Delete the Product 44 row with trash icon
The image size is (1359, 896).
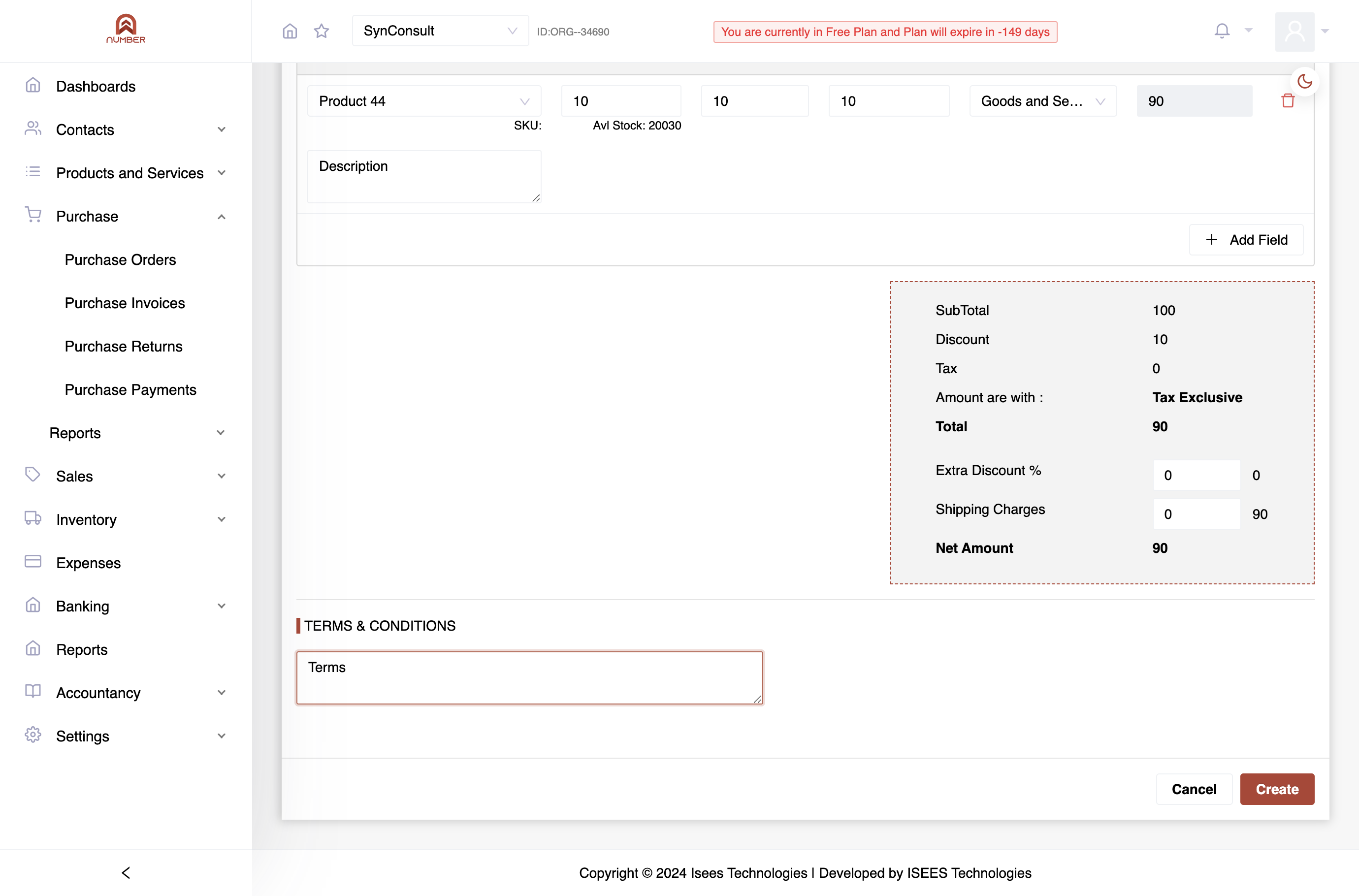(x=1288, y=101)
